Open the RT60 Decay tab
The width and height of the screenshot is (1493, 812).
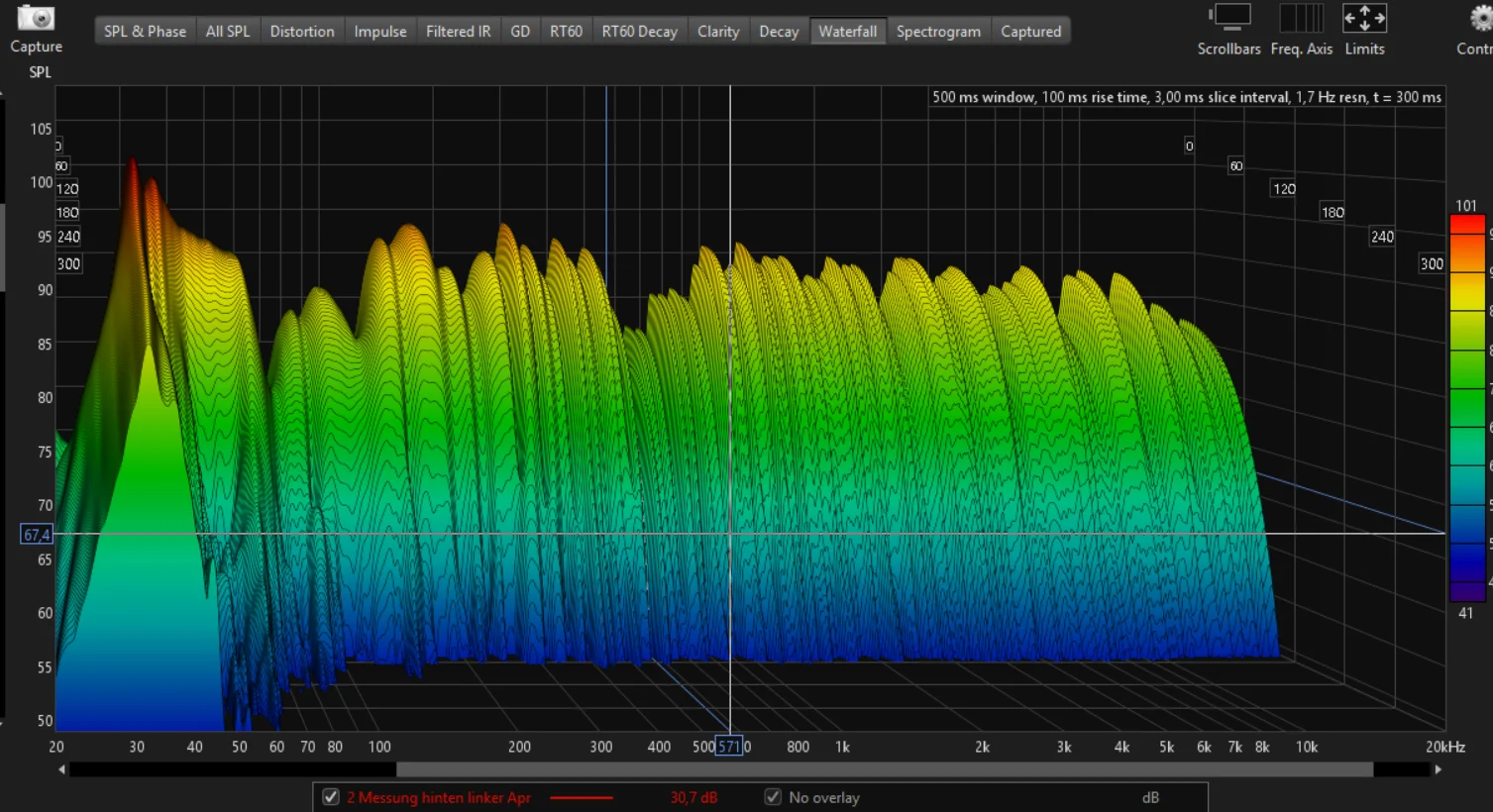click(x=640, y=32)
